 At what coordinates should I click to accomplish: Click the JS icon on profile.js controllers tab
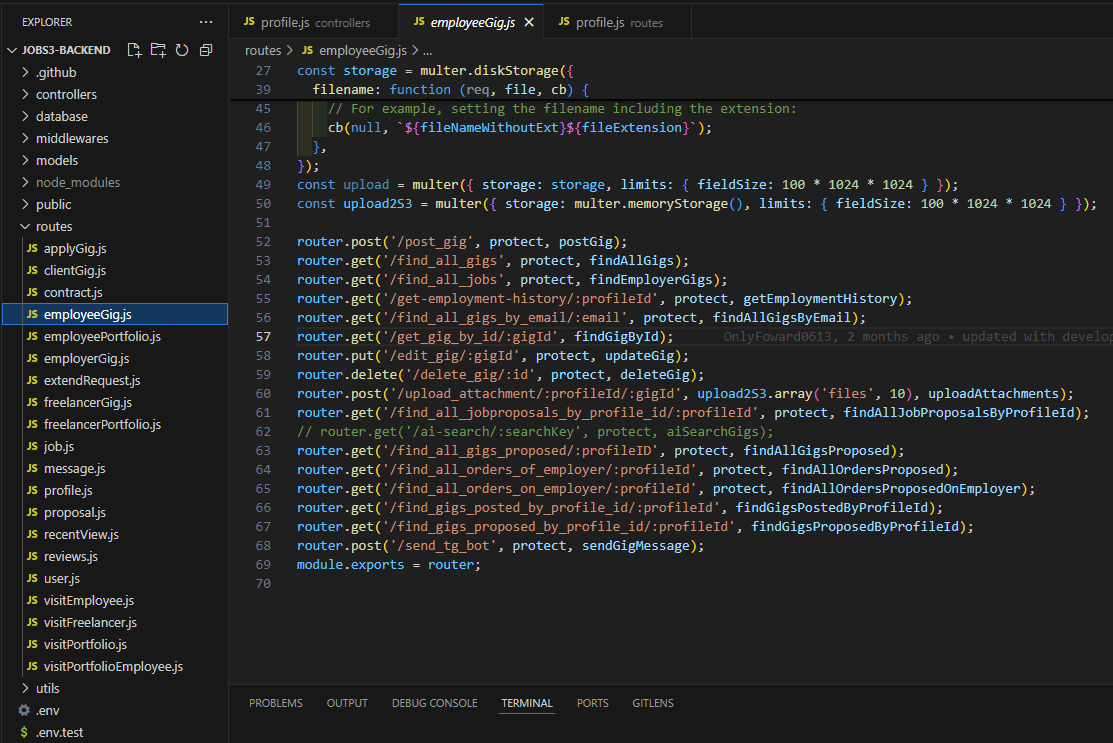click(249, 22)
